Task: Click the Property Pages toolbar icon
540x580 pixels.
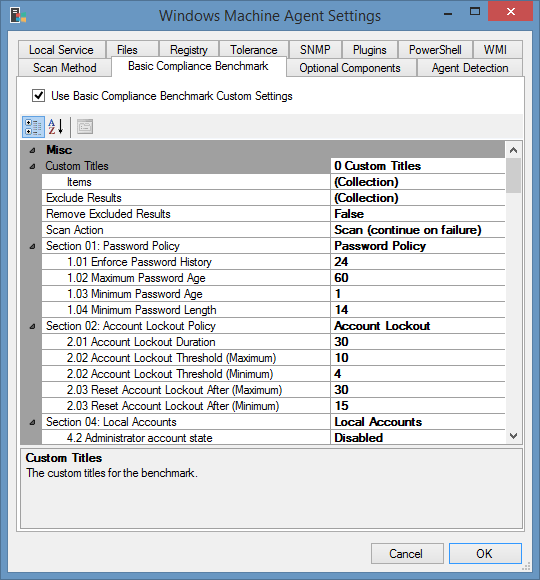Action: (85, 127)
